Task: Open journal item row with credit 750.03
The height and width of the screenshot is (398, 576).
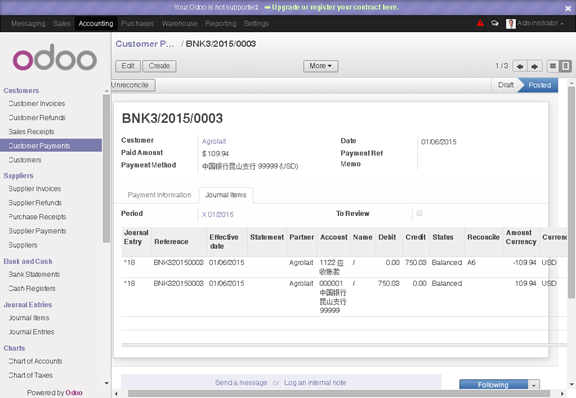Action: click(x=344, y=267)
